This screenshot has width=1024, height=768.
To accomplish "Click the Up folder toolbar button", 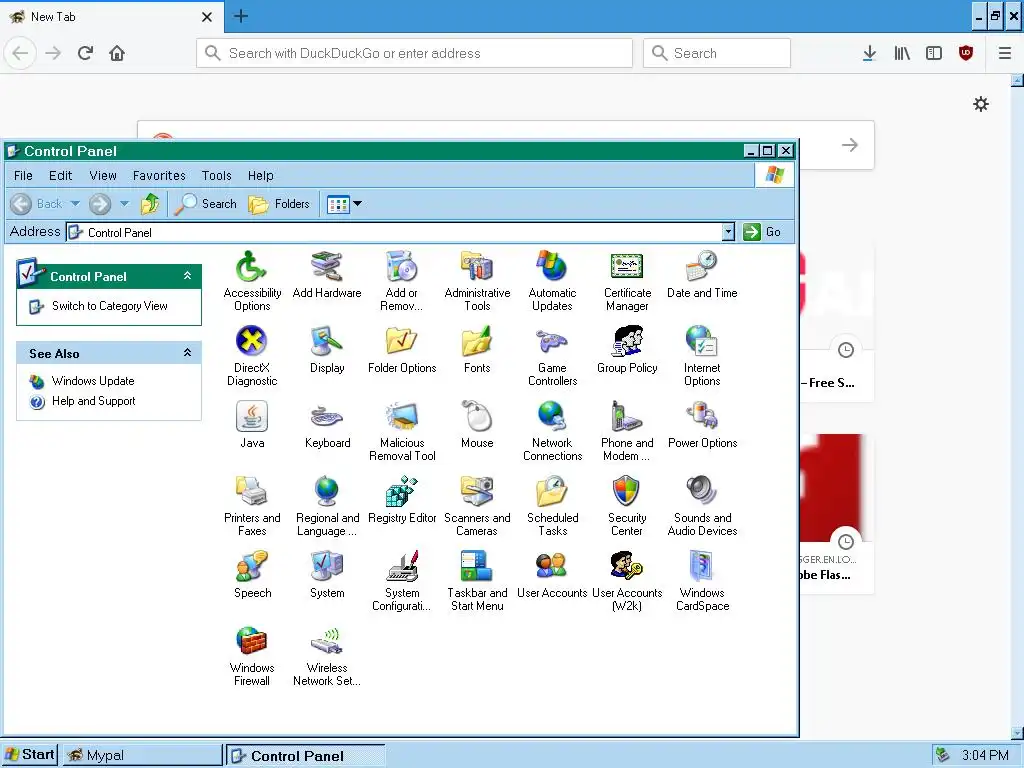I will [x=150, y=204].
